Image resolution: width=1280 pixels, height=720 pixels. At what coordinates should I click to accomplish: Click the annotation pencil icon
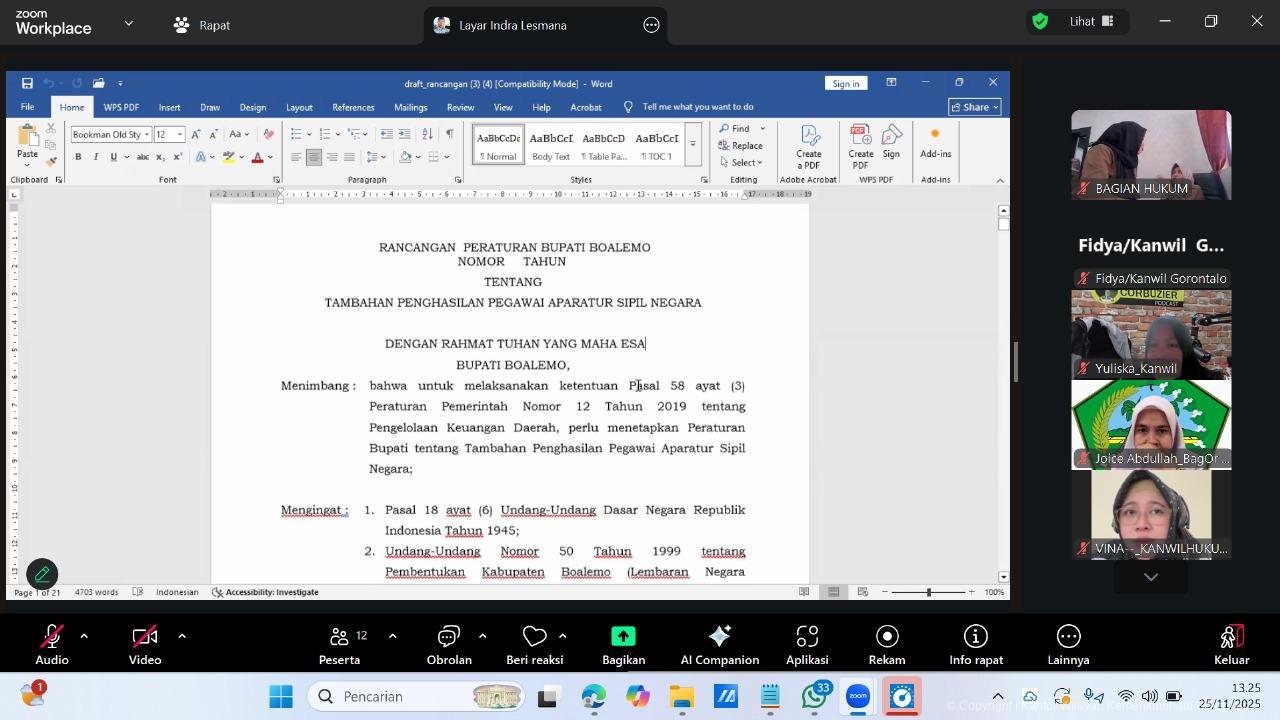pyautogui.click(x=42, y=574)
